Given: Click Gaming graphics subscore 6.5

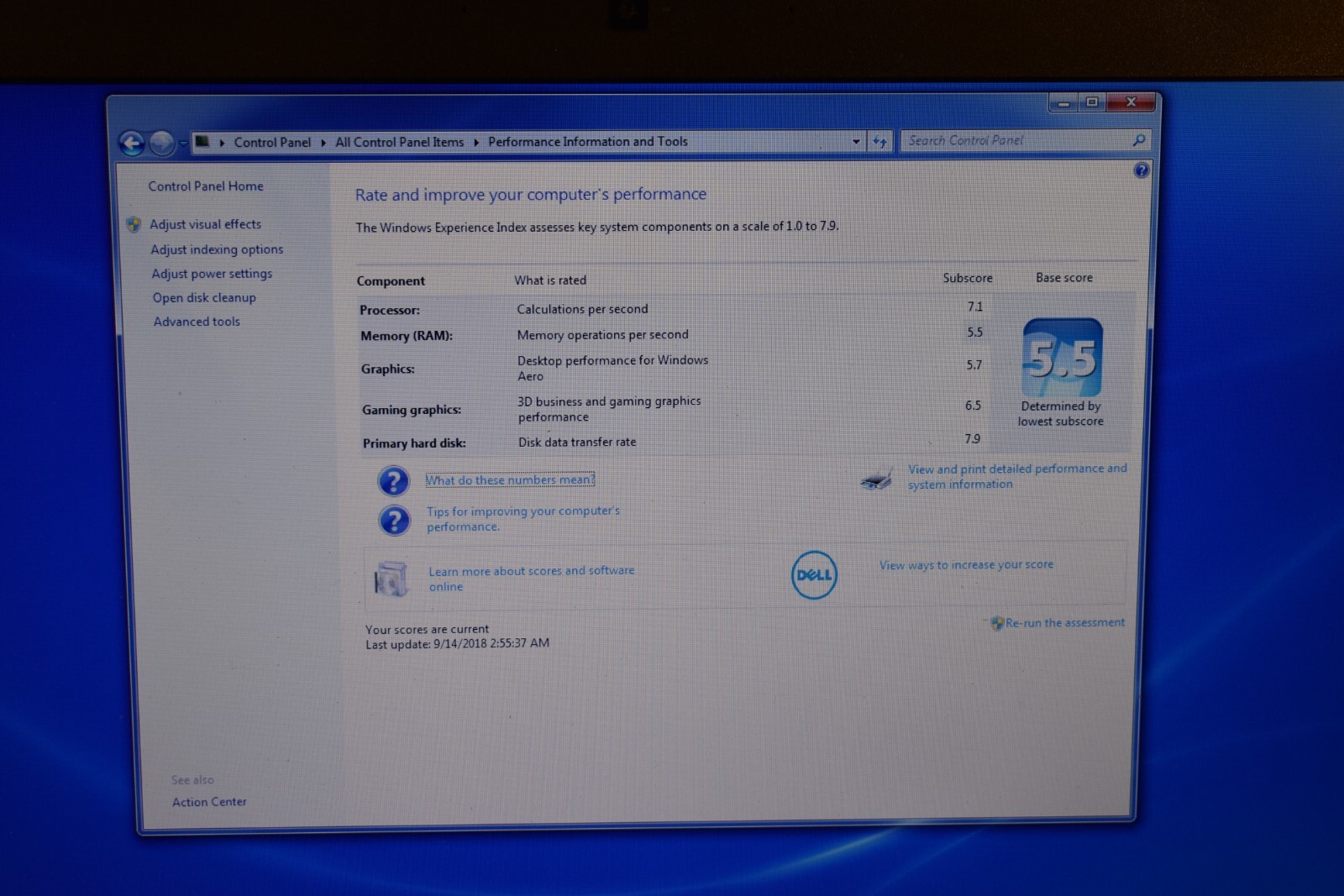Looking at the screenshot, I should [973, 406].
